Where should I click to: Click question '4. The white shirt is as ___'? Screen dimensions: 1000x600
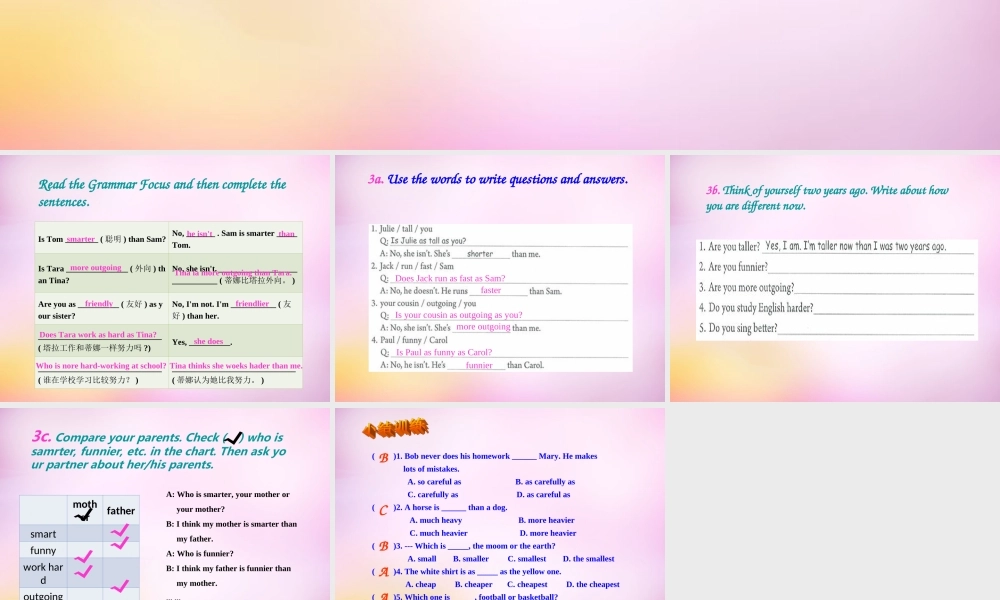point(477,571)
